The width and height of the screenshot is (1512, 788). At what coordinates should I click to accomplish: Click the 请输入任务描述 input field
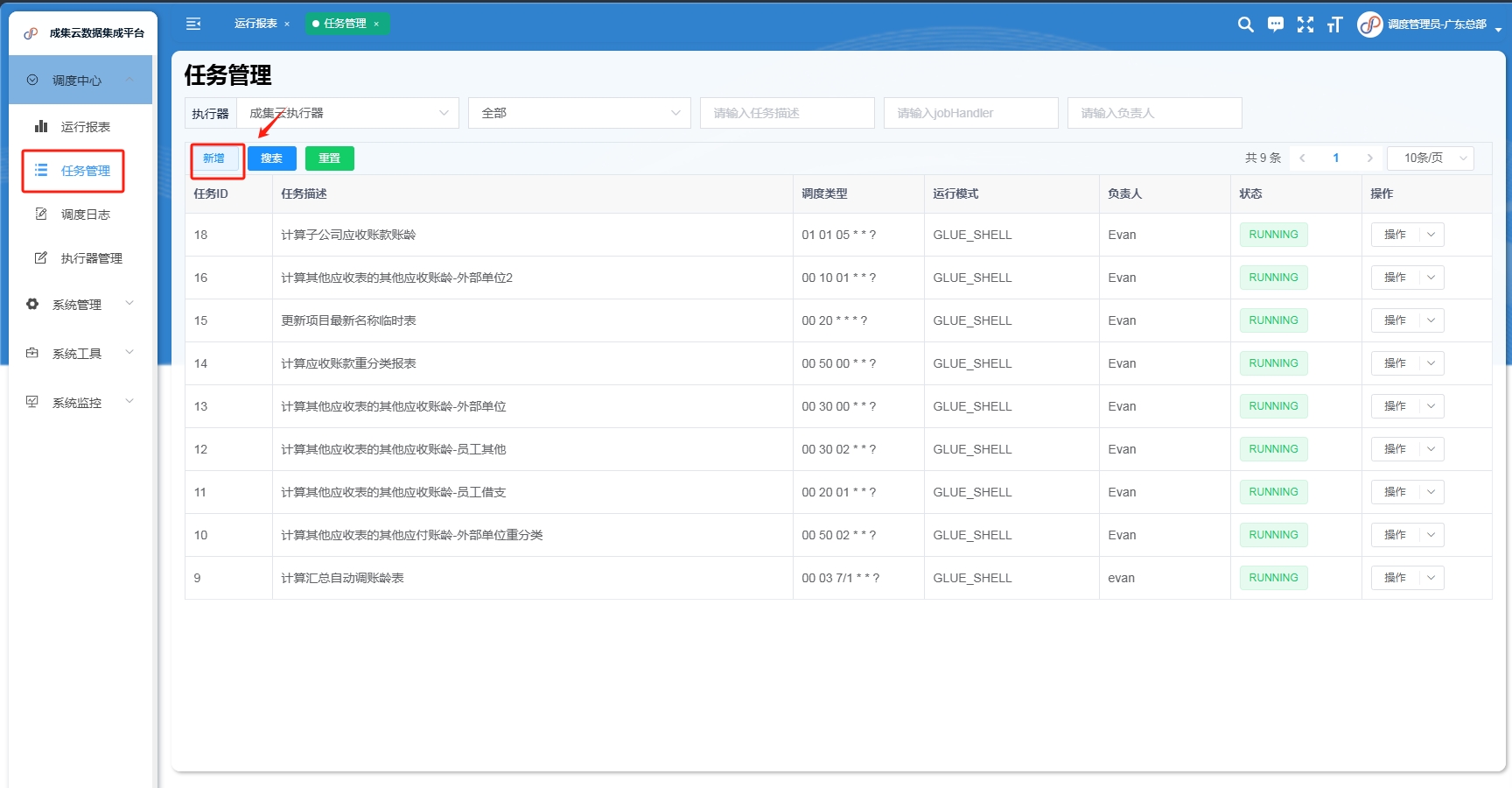[787, 113]
